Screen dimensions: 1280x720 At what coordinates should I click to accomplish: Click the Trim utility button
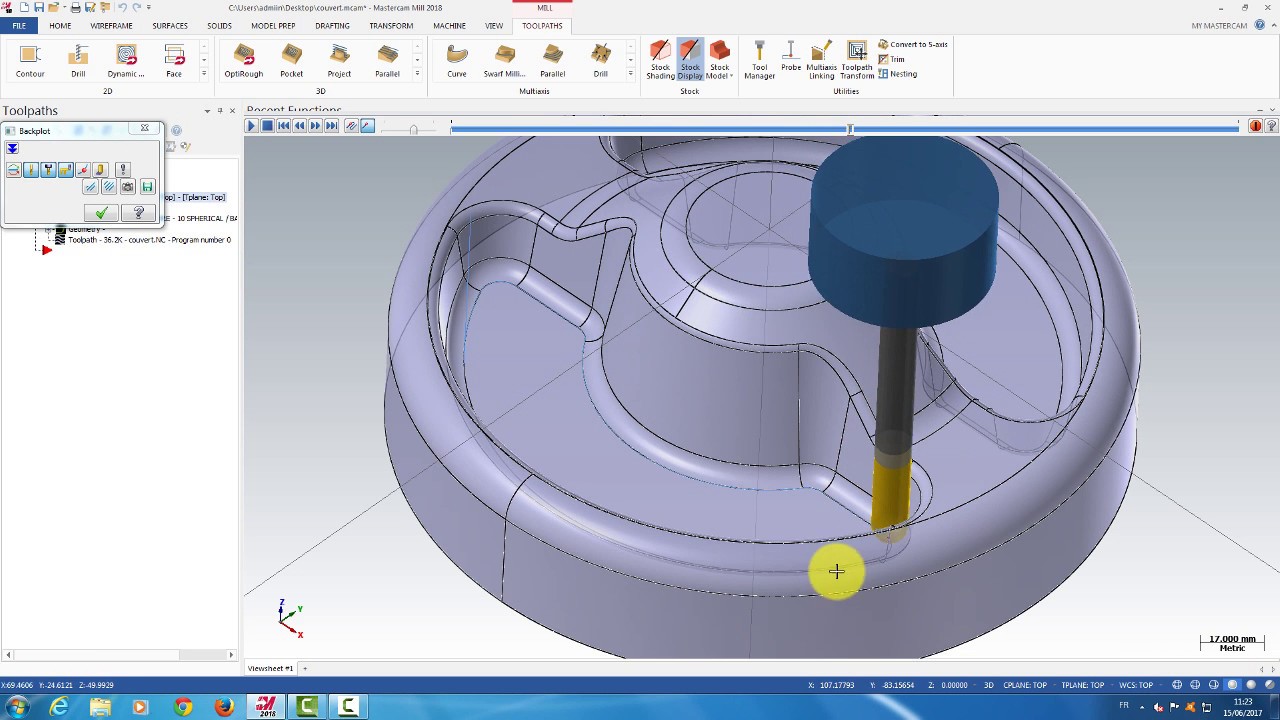pyautogui.click(x=891, y=59)
